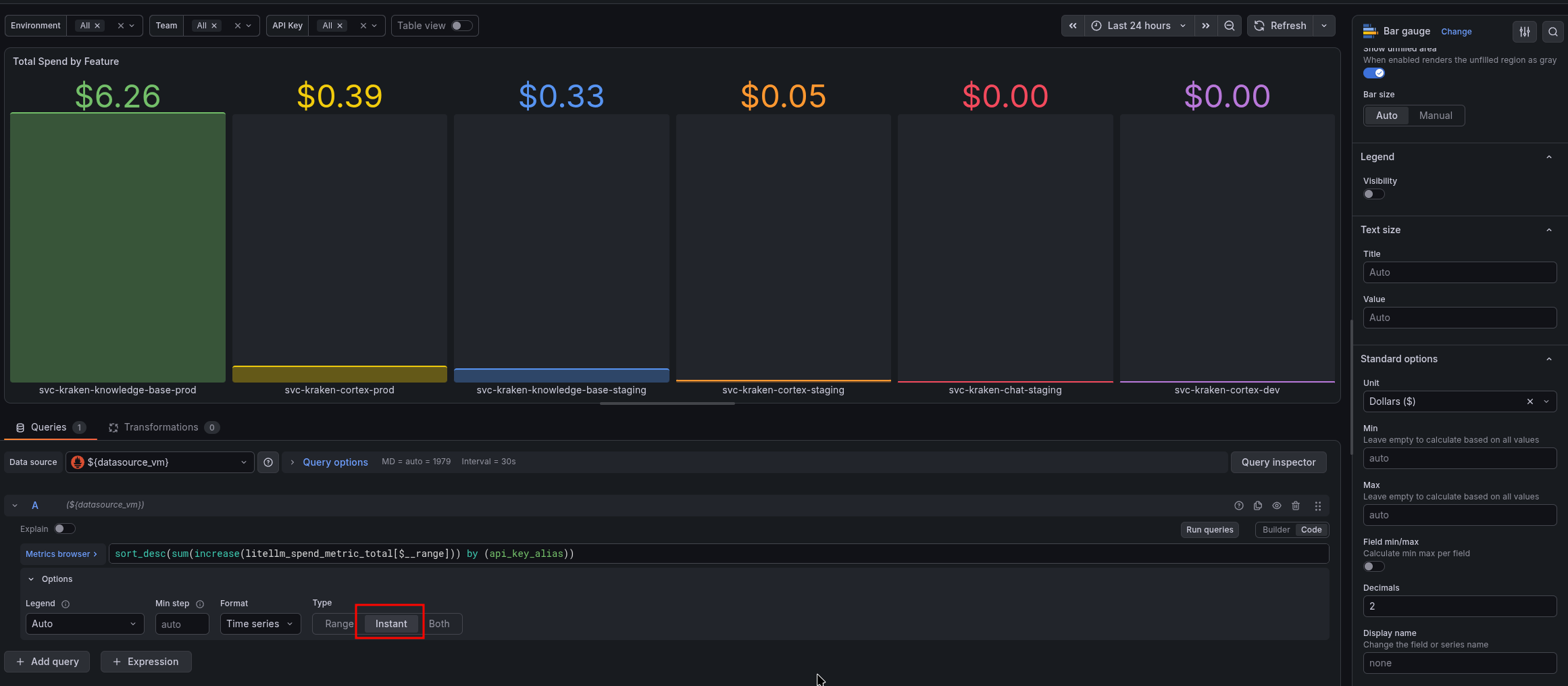Toggle the Explain switch
This screenshot has height=686, width=1568.
pyautogui.click(x=65, y=529)
